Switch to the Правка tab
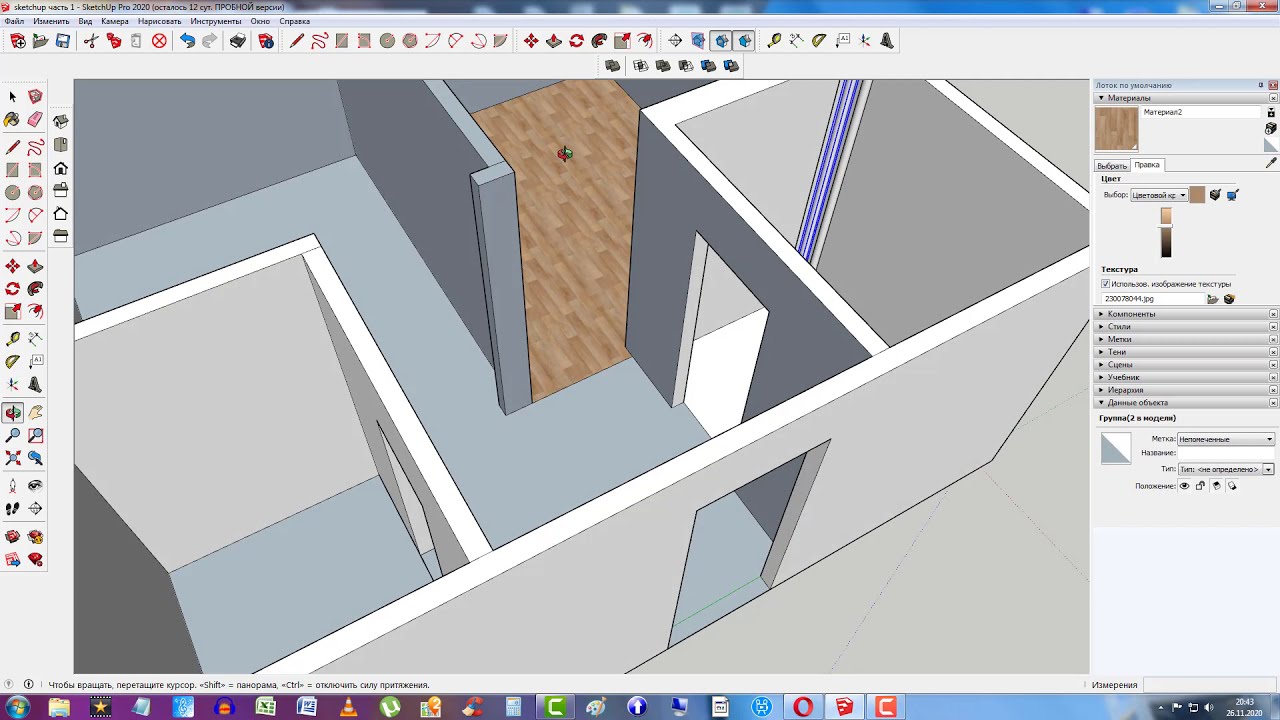The height and width of the screenshot is (720, 1280). 1147,165
